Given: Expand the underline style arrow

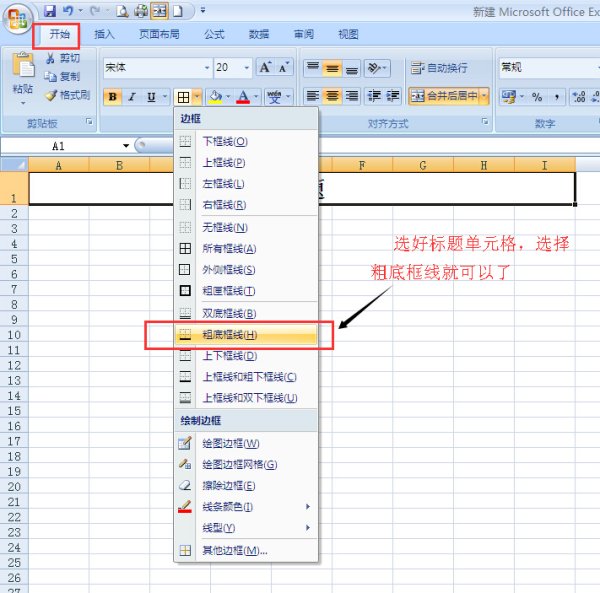Looking at the screenshot, I should click(165, 97).
